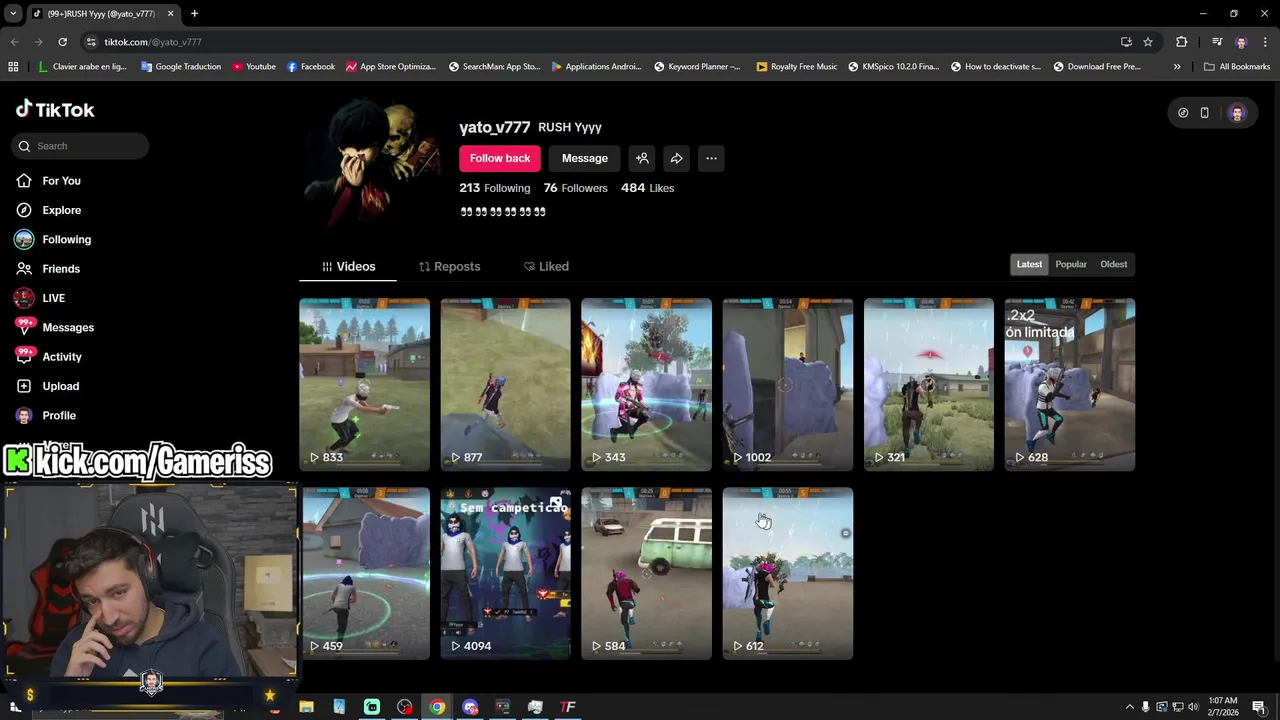Click the search magnifier icon
The image size is (1280, 720).
click(24, 146)
